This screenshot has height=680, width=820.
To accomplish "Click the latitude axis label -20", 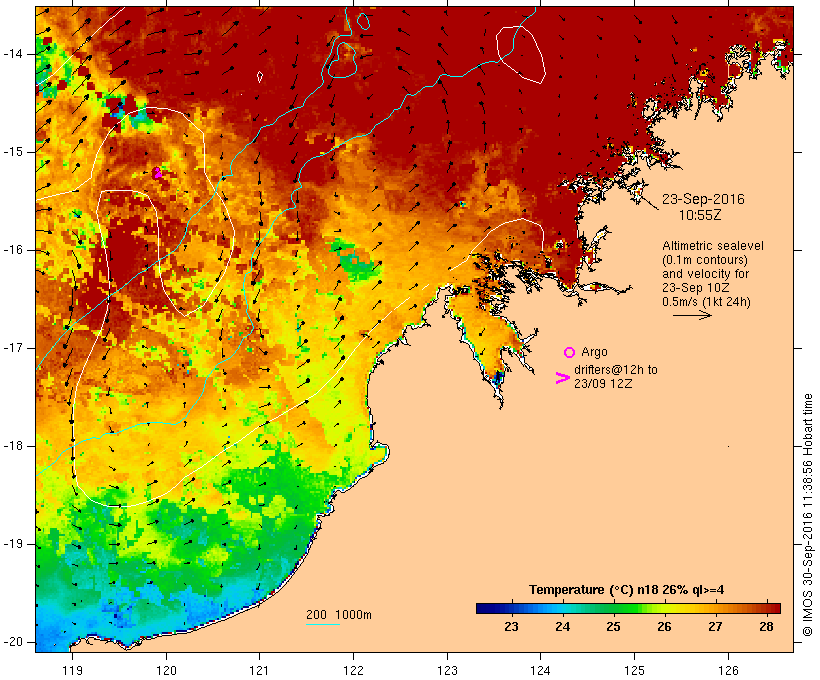I will [13, 642].
